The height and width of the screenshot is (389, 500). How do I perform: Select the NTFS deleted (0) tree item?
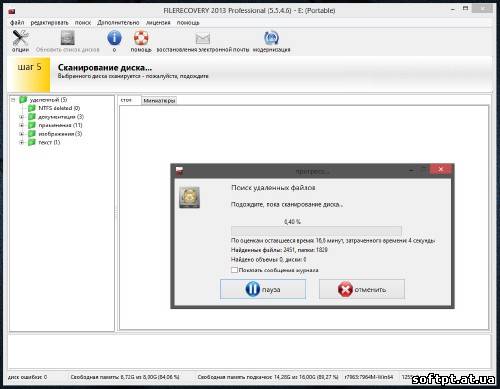coord(59,108)
